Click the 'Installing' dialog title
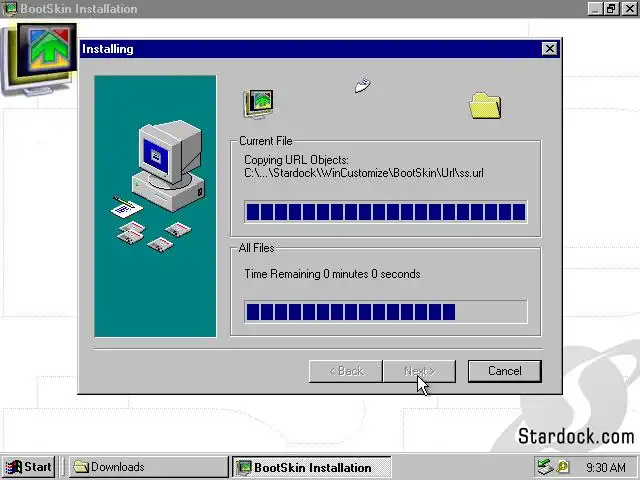The image size is (640, 480). (x=108, y=49)
